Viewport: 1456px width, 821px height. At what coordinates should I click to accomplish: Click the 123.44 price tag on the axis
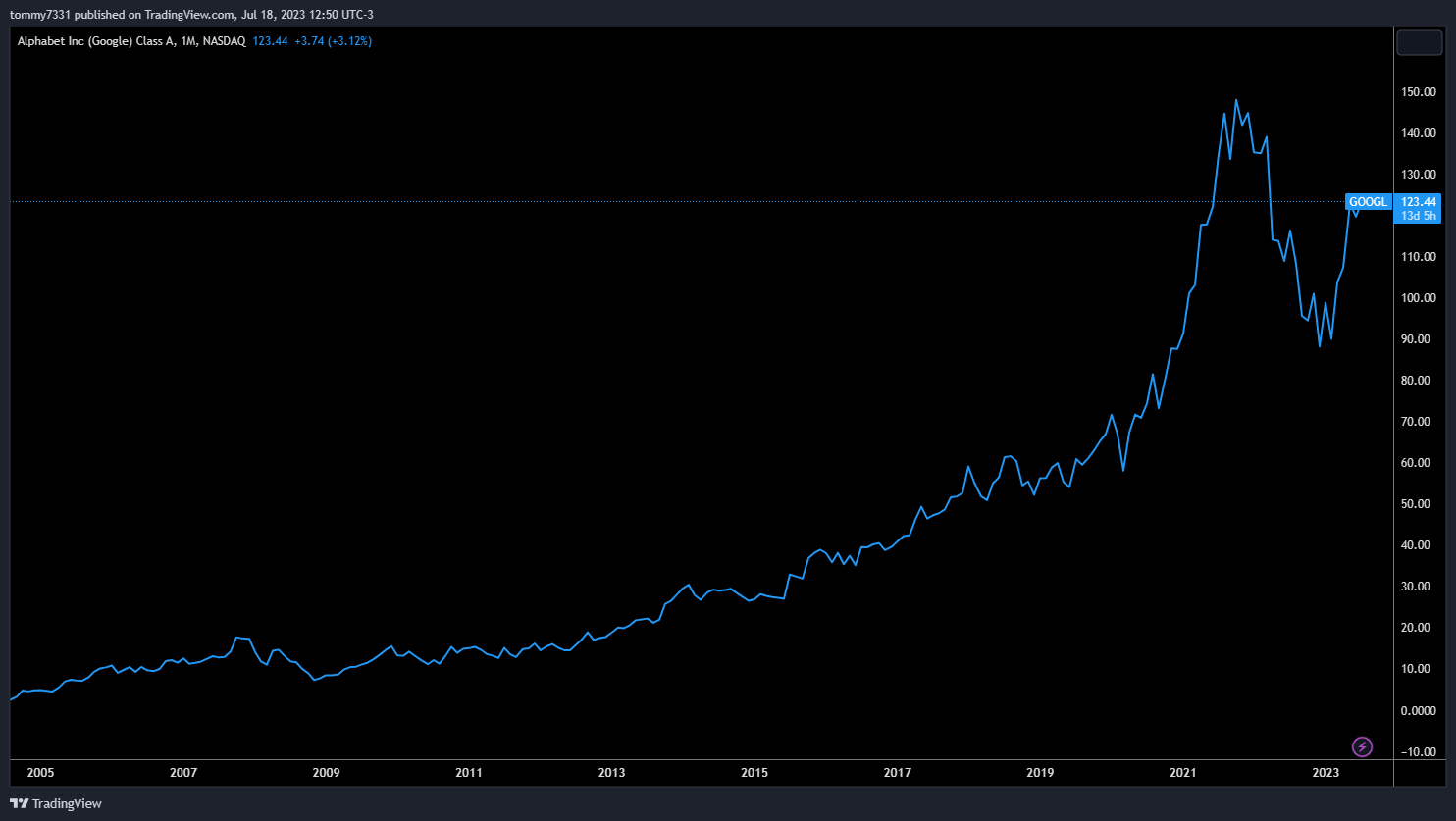pyautogui.click(x=1419, y=202)
